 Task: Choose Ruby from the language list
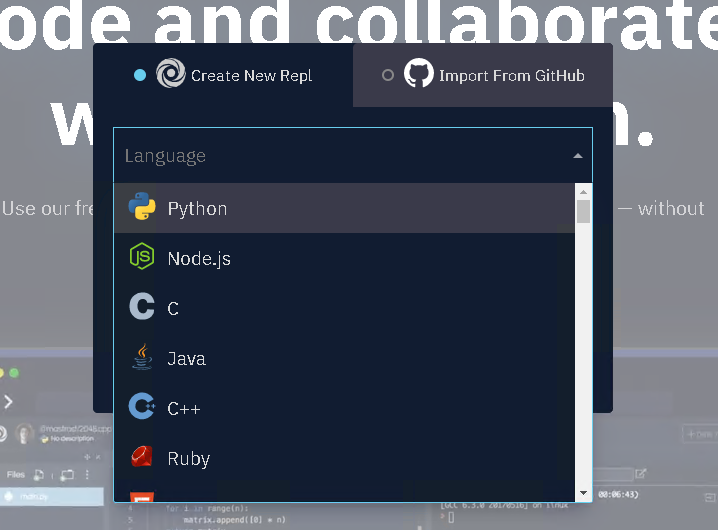pos(344,458)
